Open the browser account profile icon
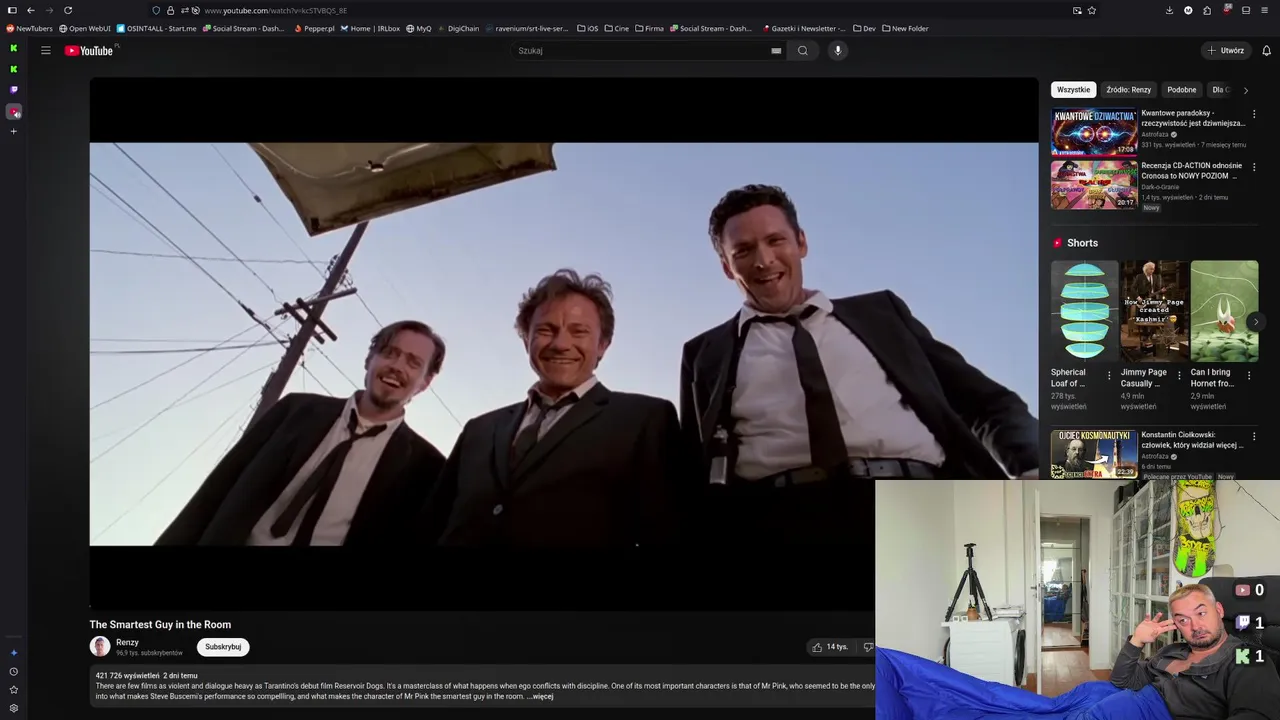This screenshot has width=1280, height=720. point(1188,10)
